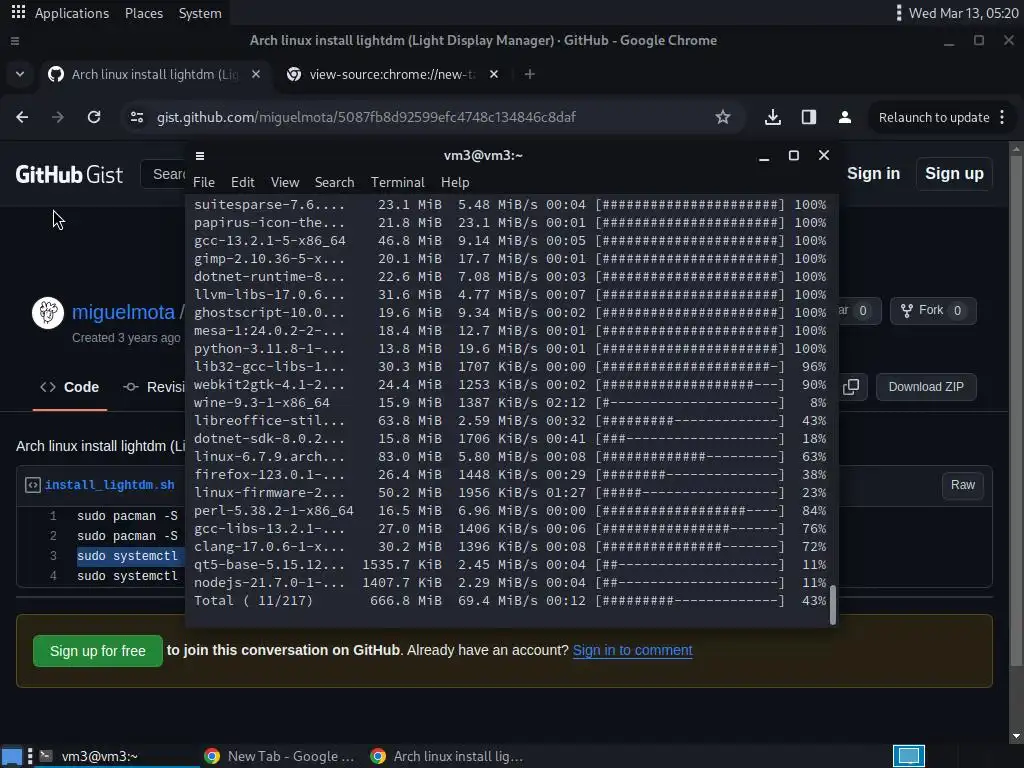Switch to the view-source:chrome://new-tab tab

coord(391,74)
